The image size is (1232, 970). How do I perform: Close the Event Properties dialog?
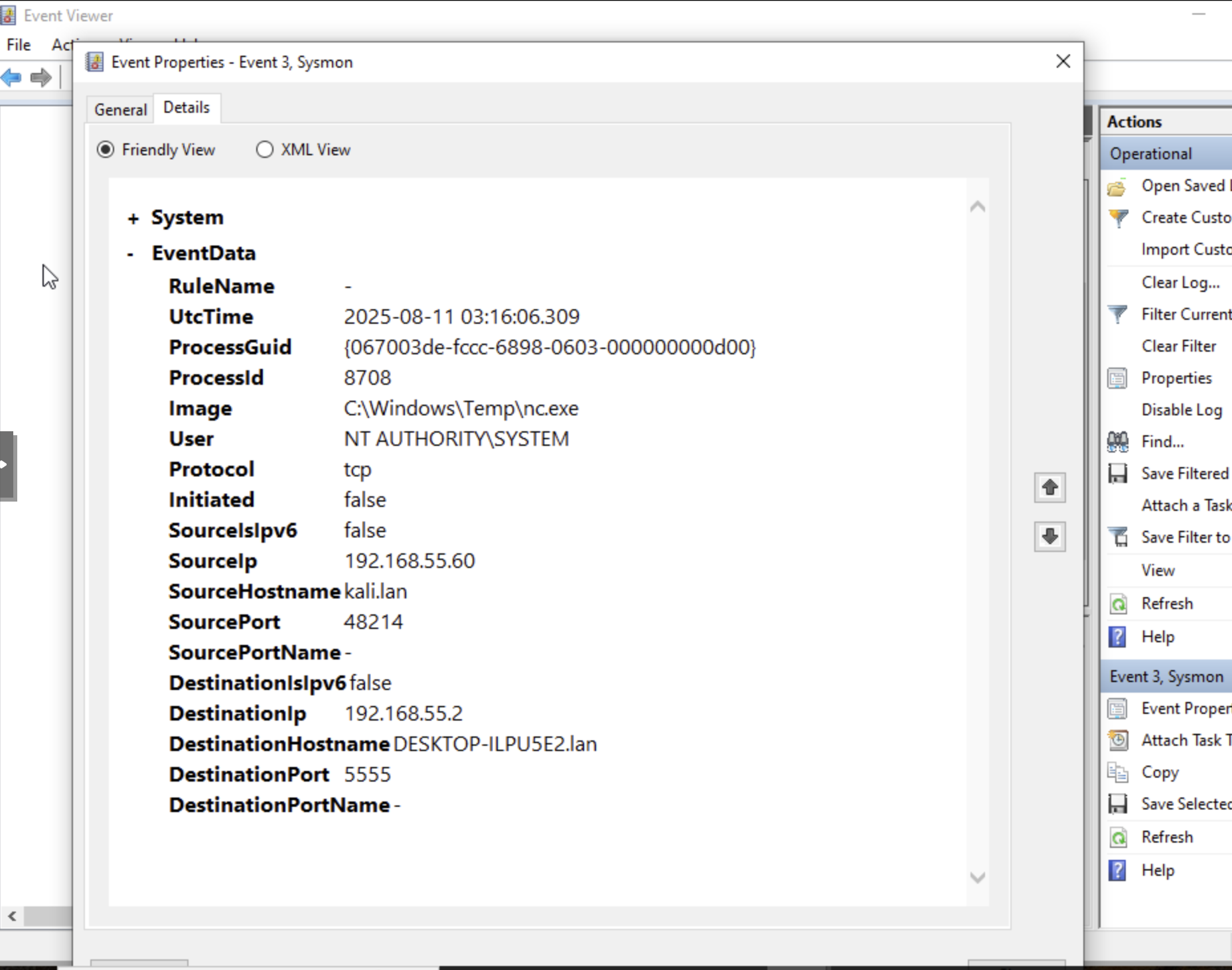coord(1063,61)
